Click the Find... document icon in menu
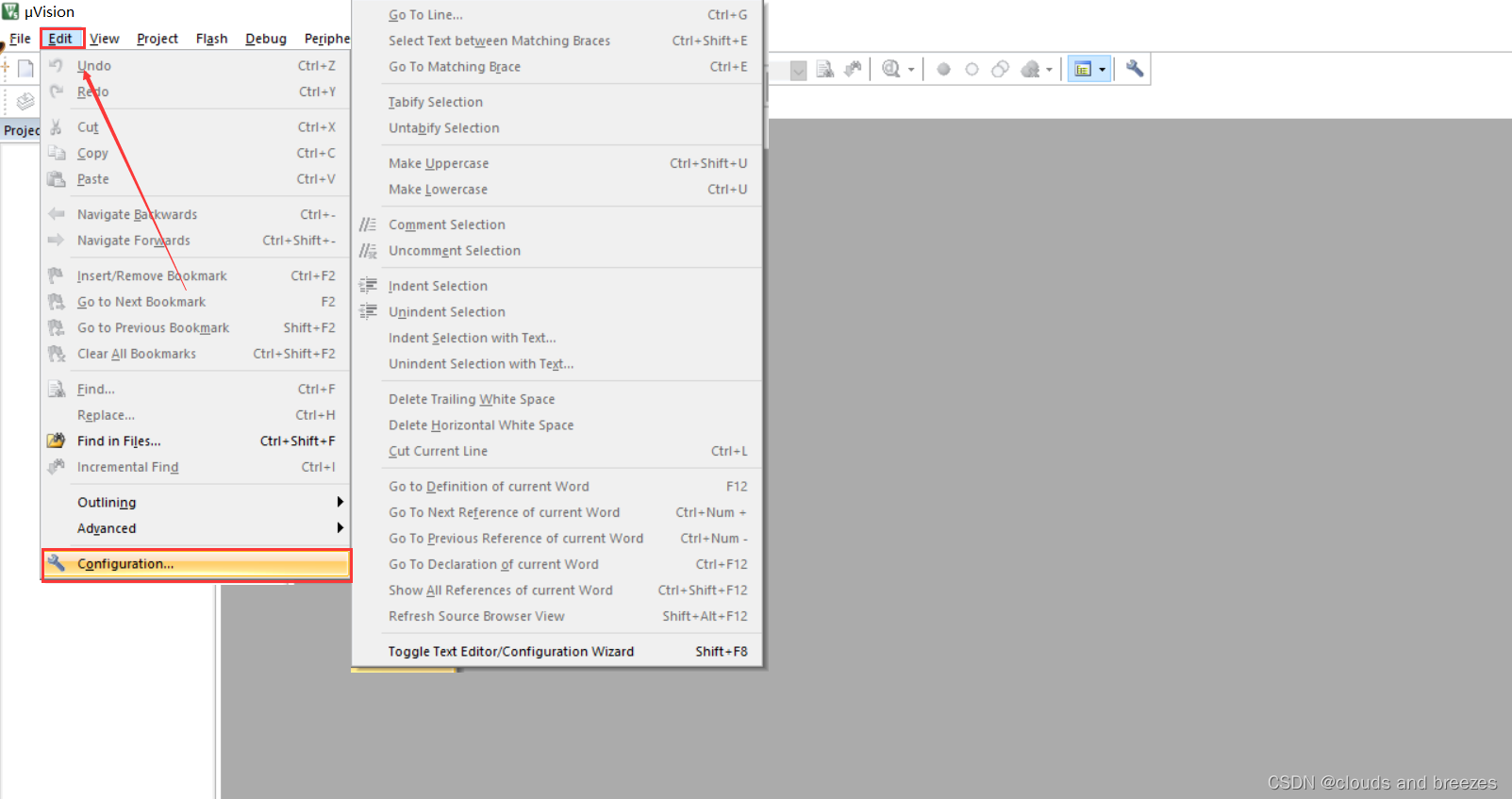 click(57, 389)
